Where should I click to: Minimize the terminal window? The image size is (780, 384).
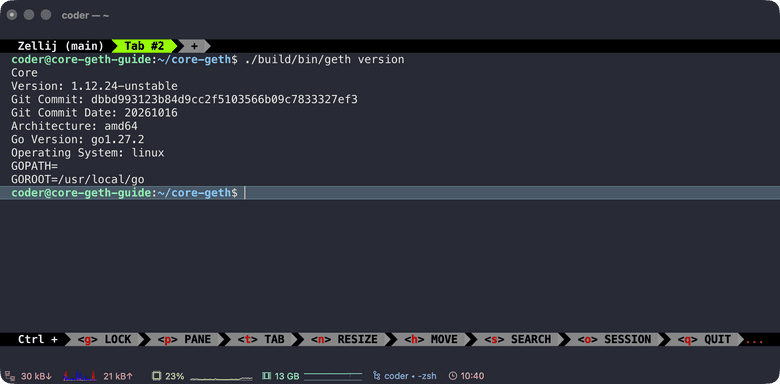(29, 15)
